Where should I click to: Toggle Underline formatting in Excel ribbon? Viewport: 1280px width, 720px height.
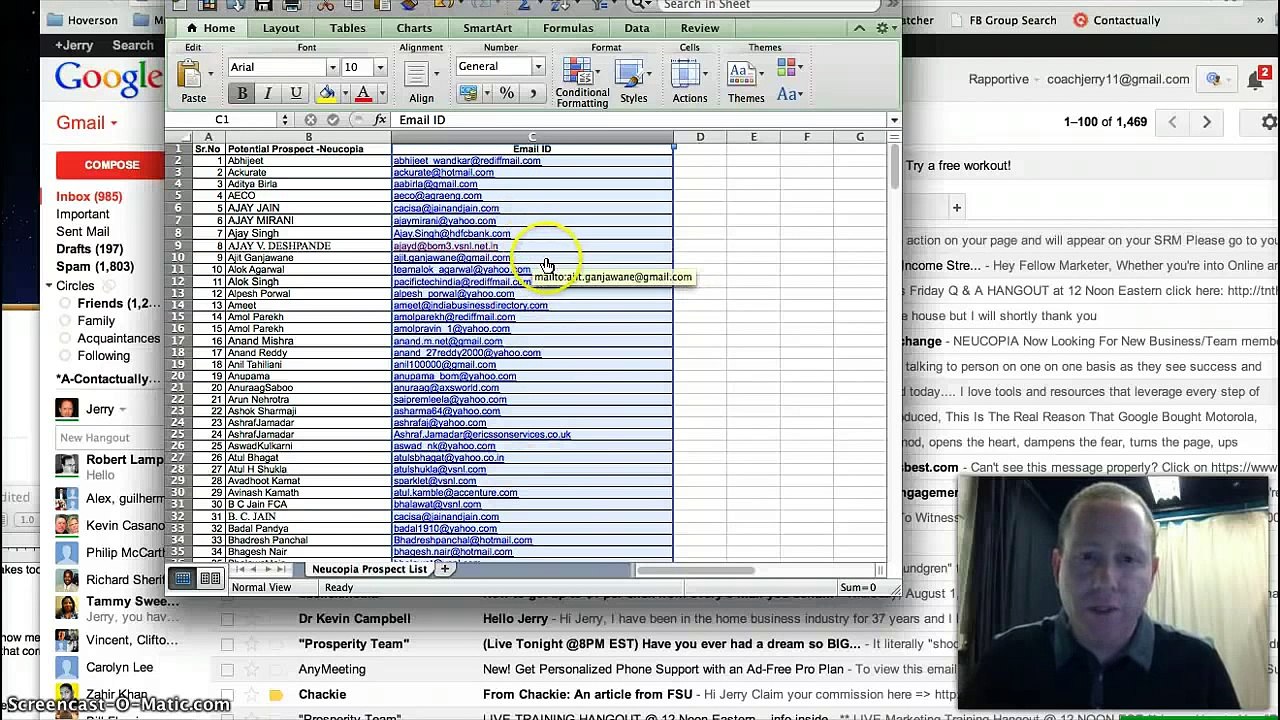pyautogui.click(x=296, y=93)
